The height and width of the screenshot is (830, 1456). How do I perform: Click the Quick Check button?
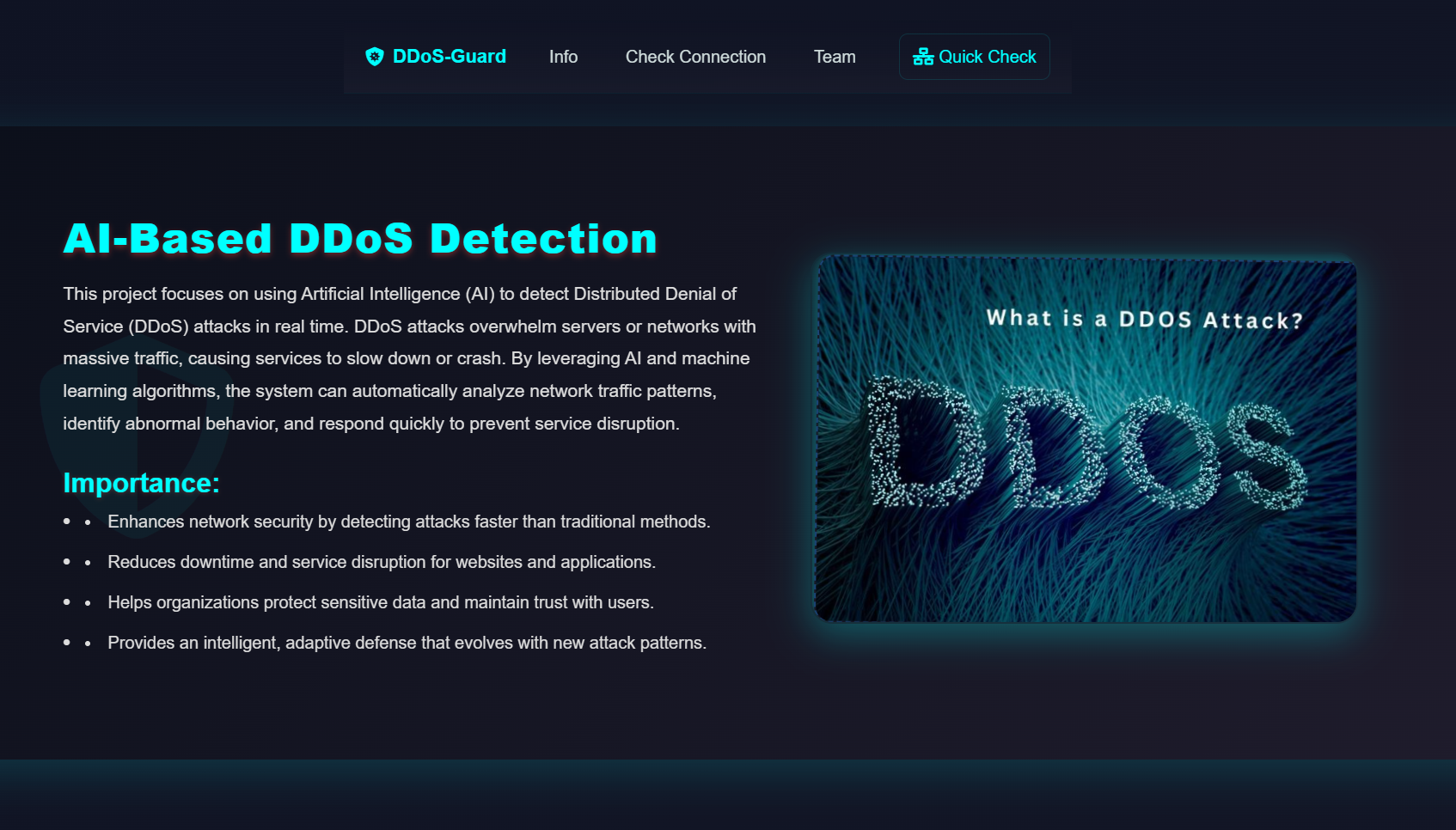[974, 57]
